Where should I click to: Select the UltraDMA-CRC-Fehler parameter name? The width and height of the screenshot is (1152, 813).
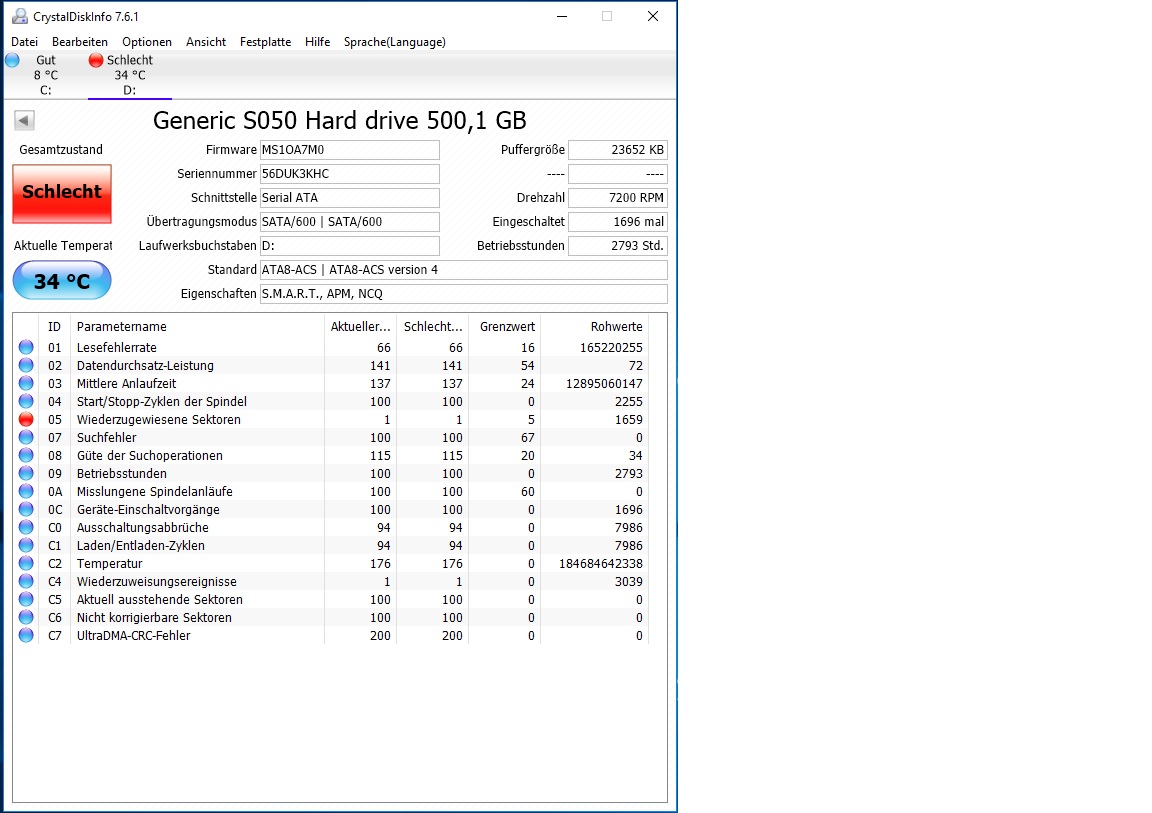[134, 635]
